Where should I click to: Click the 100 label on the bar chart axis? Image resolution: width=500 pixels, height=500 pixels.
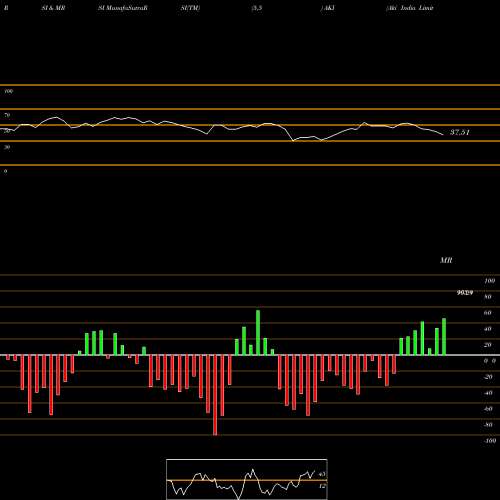pos(490,281)
